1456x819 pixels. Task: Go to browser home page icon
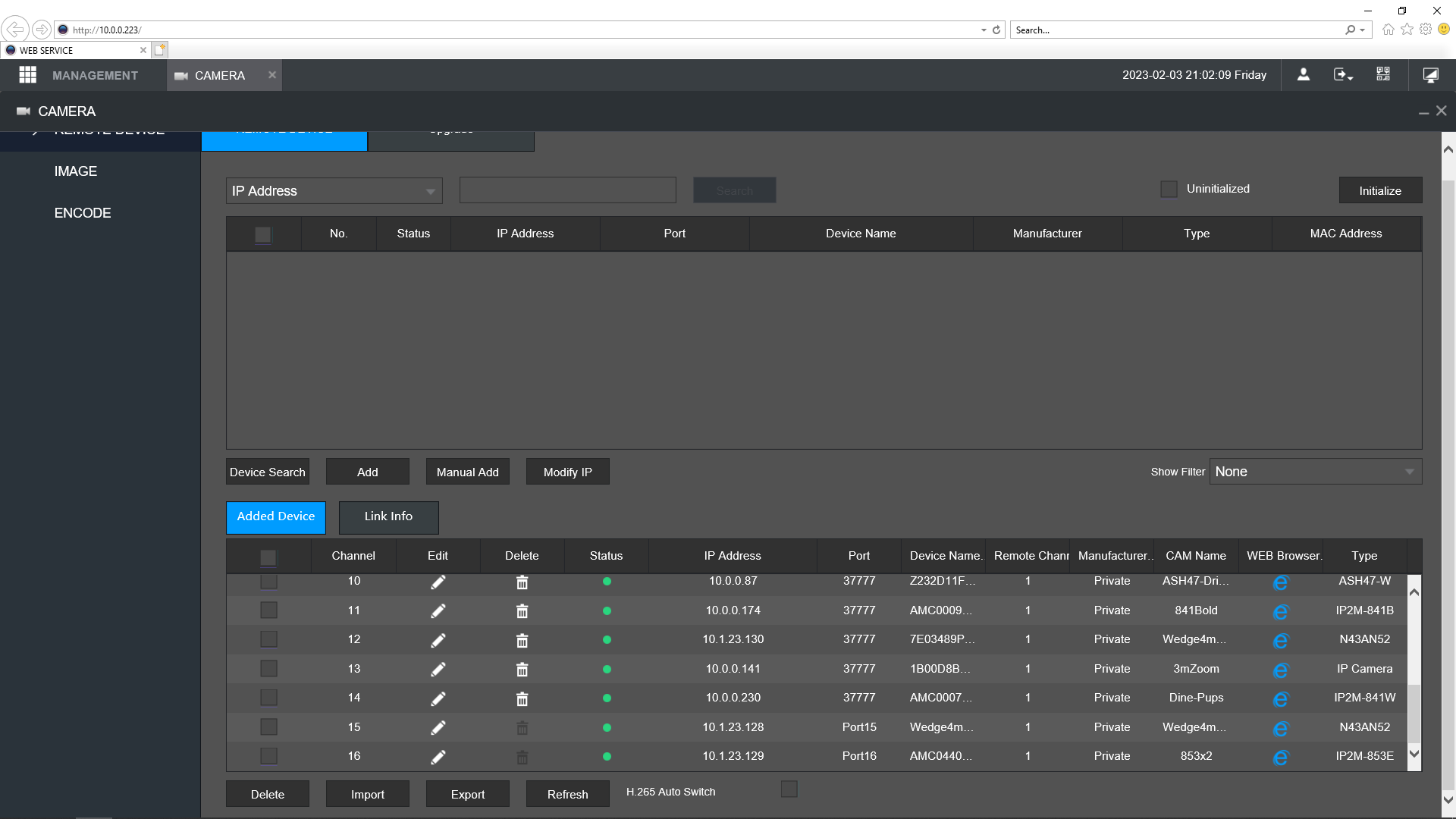[x=1388, y=30]
